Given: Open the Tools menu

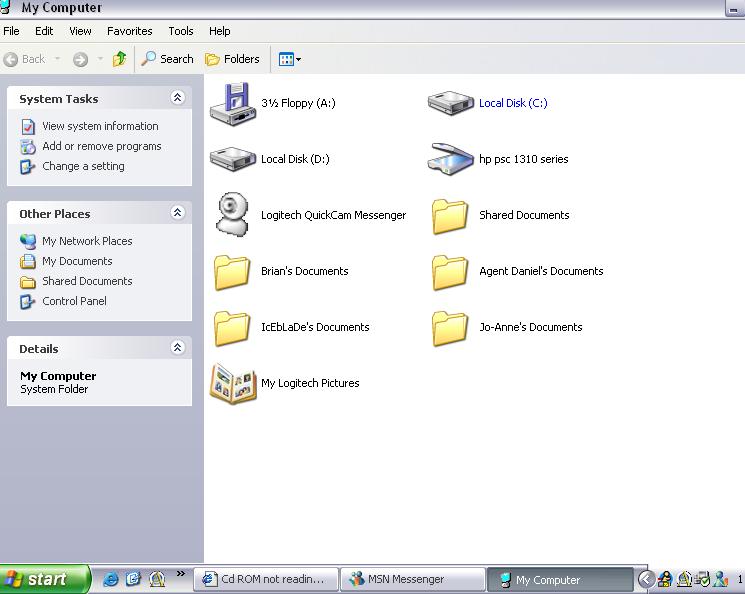Looking at the screenshot, I should click(x=181, y=31).
